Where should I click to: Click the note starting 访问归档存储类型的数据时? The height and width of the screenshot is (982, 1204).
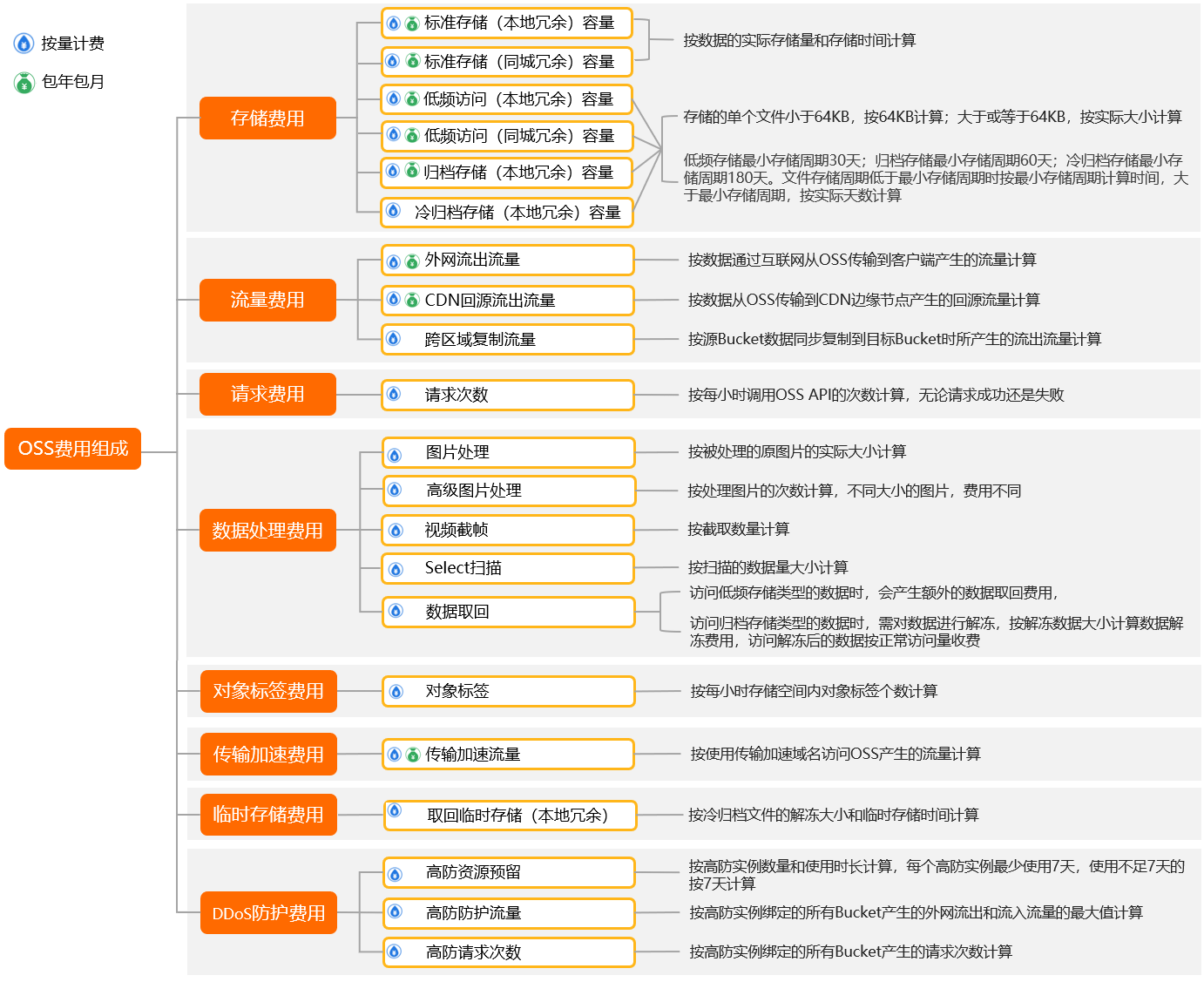[937, 632]
